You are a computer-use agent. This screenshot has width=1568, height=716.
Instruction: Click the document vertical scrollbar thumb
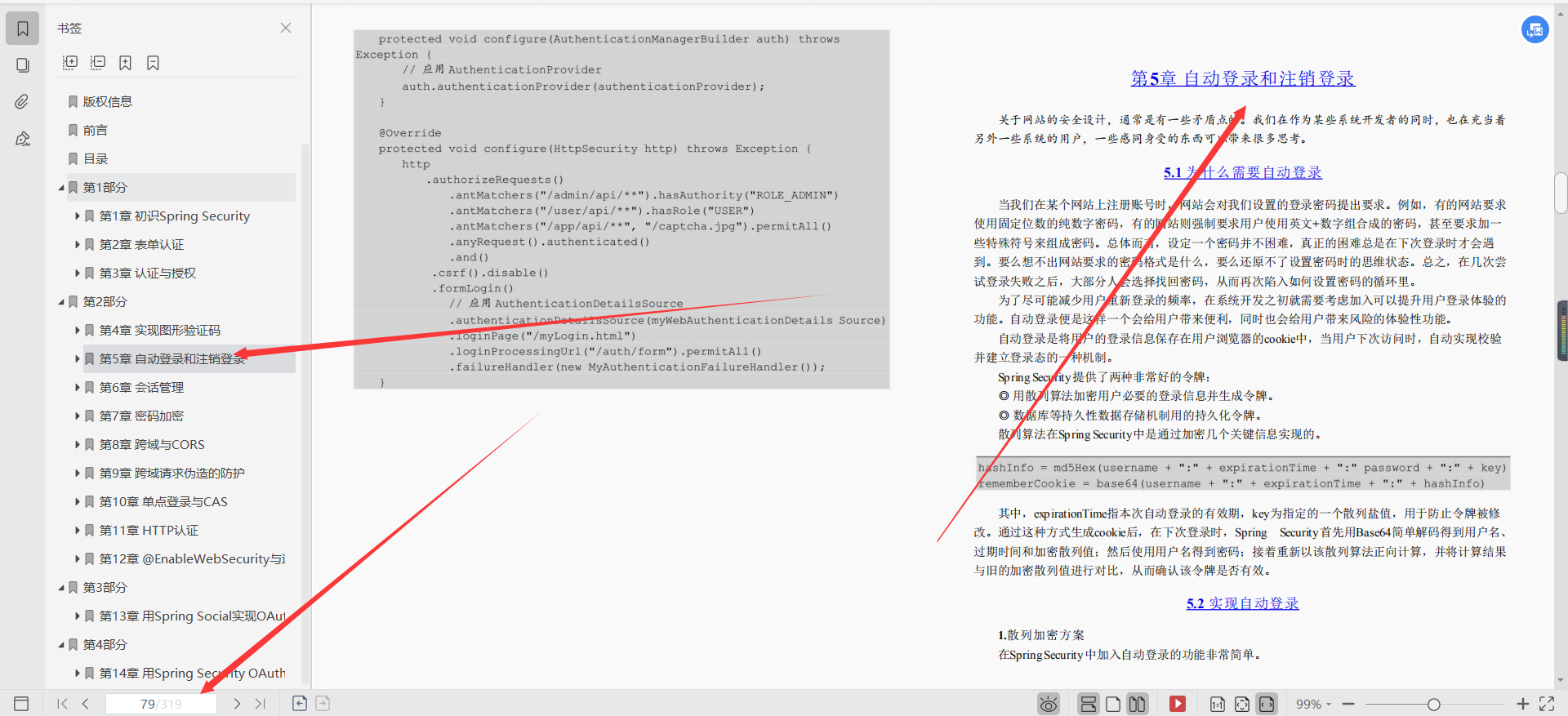1561,193
